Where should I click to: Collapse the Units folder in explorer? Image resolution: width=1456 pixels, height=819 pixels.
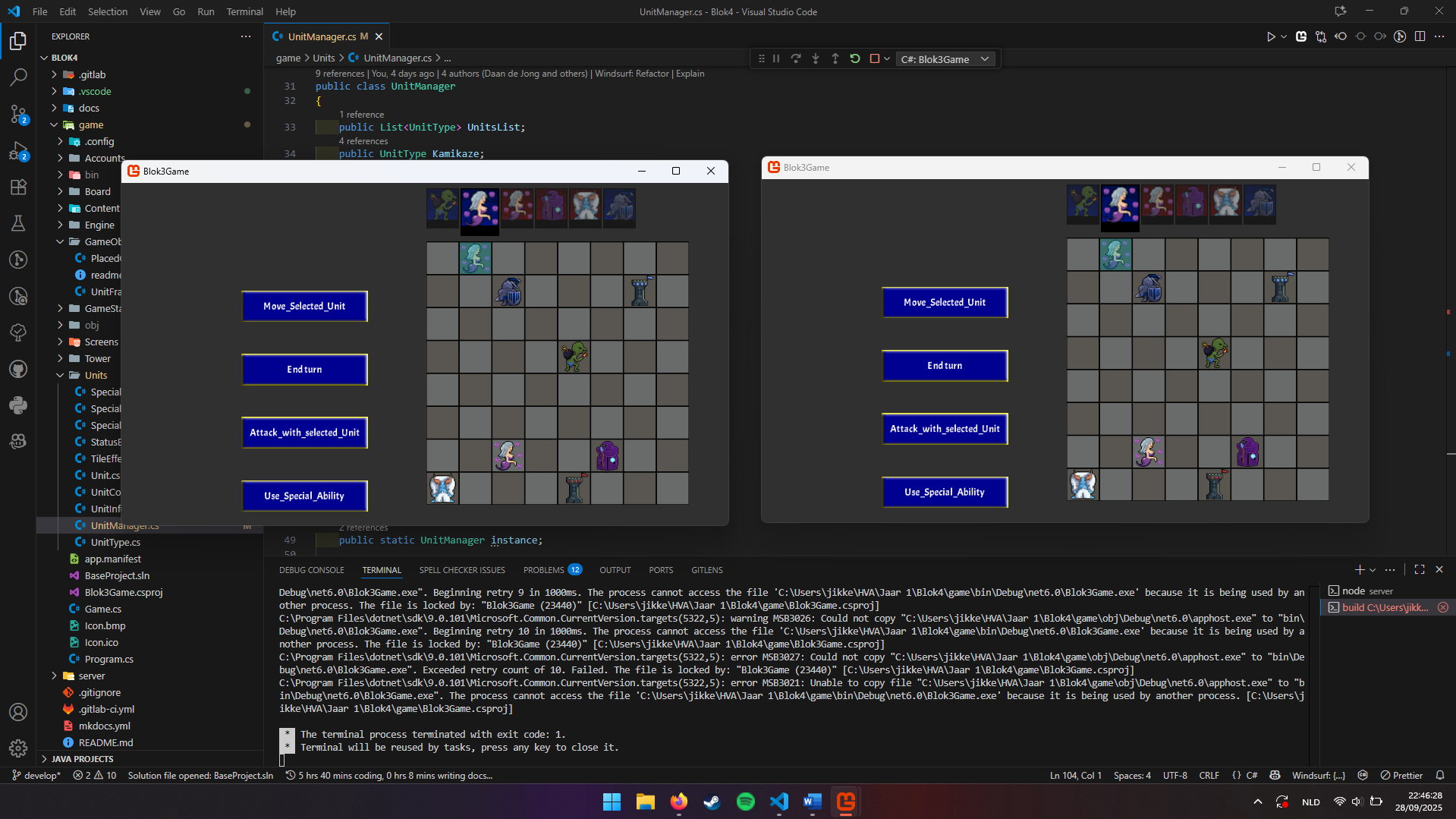(x=96, y=375)
